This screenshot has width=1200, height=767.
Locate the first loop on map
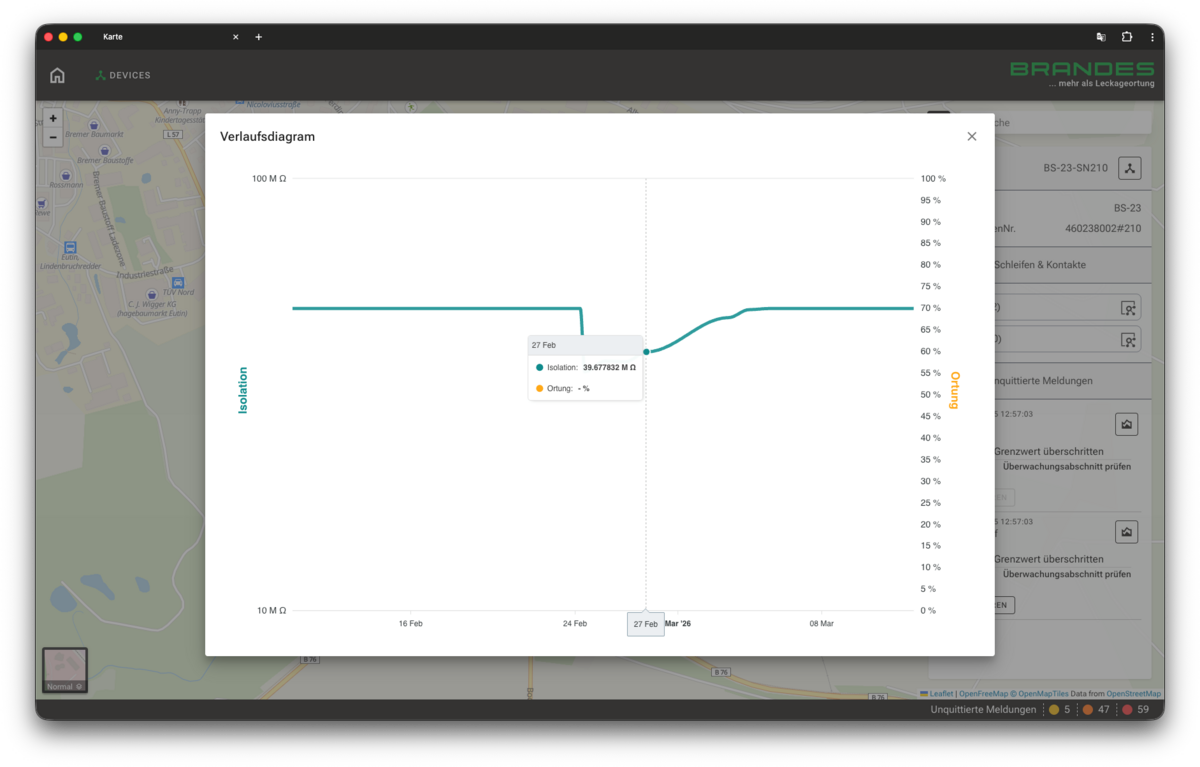coord(1129,309)
